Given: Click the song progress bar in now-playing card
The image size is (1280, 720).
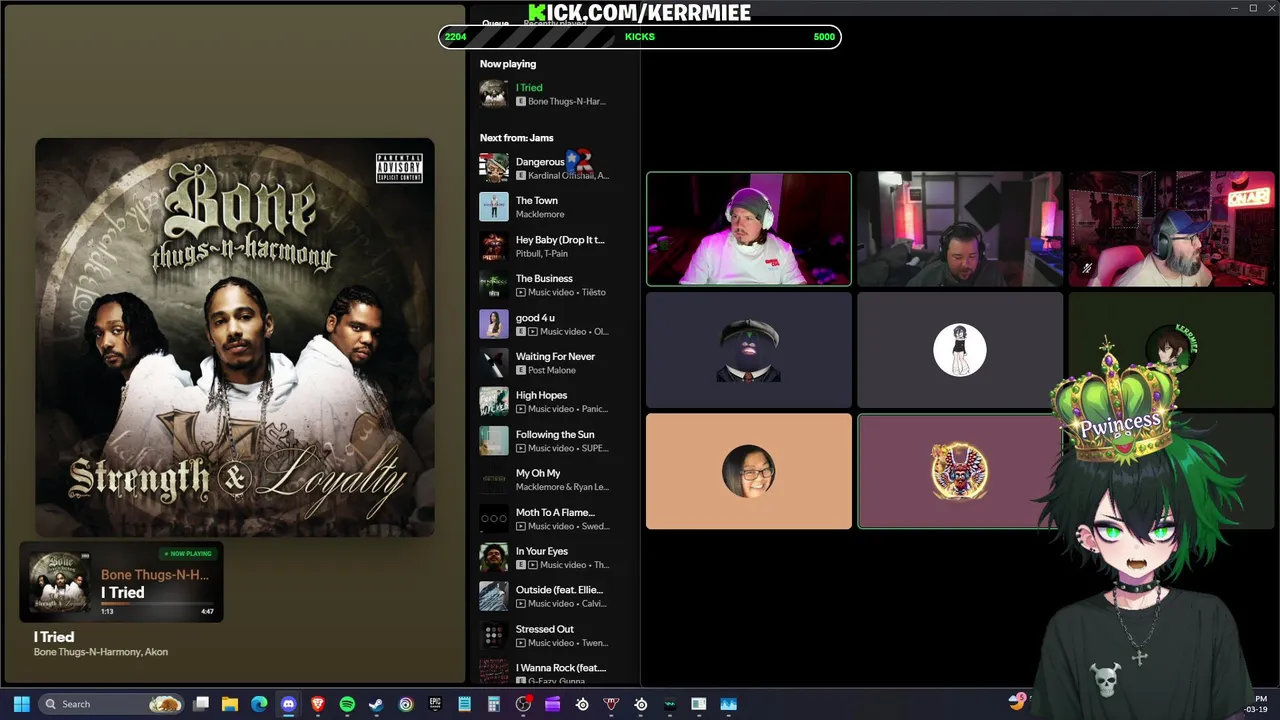Looking at the screenshot, I should pos(156,604).
